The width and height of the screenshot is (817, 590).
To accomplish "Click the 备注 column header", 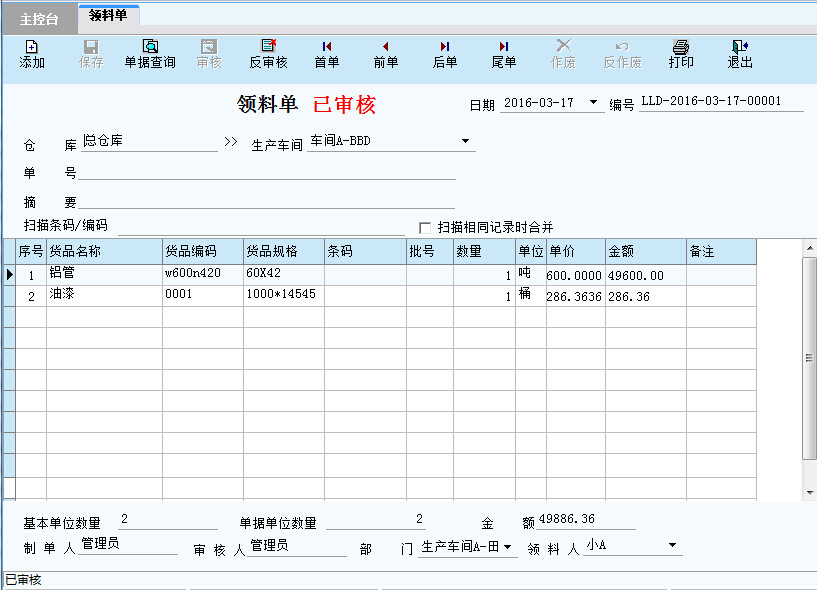I will (721, 251).
